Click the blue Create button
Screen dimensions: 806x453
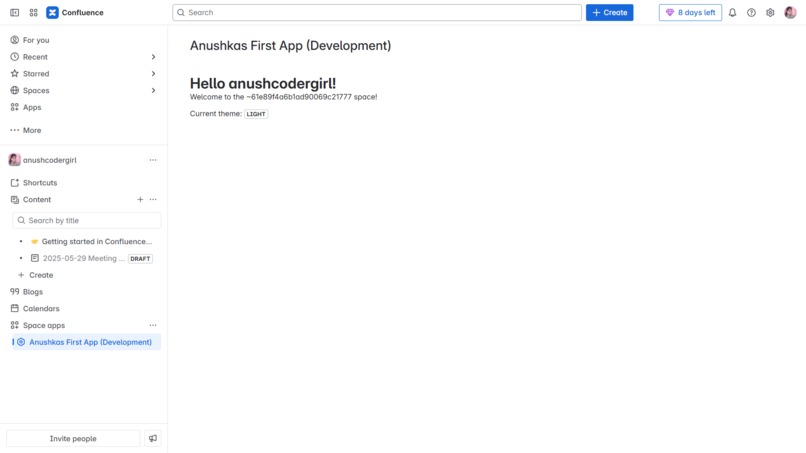click(x=610, y=12)
